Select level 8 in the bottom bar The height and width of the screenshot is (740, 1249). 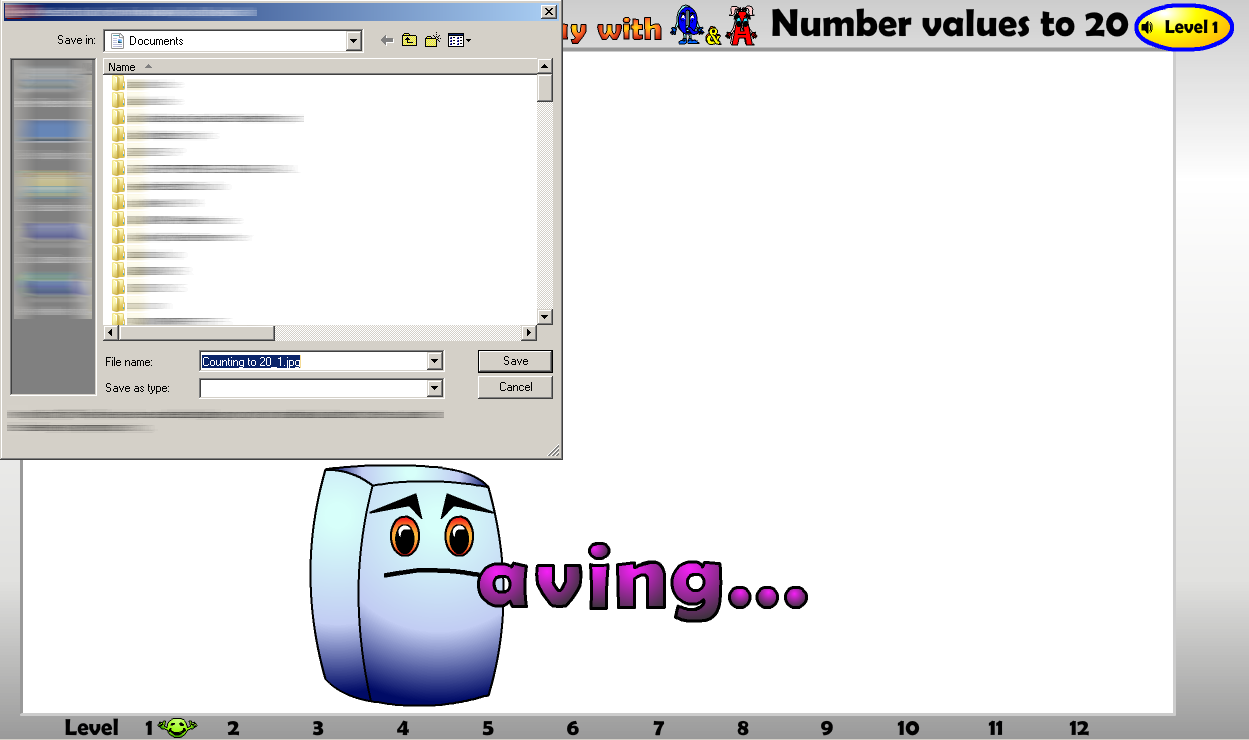coord(743,728)
